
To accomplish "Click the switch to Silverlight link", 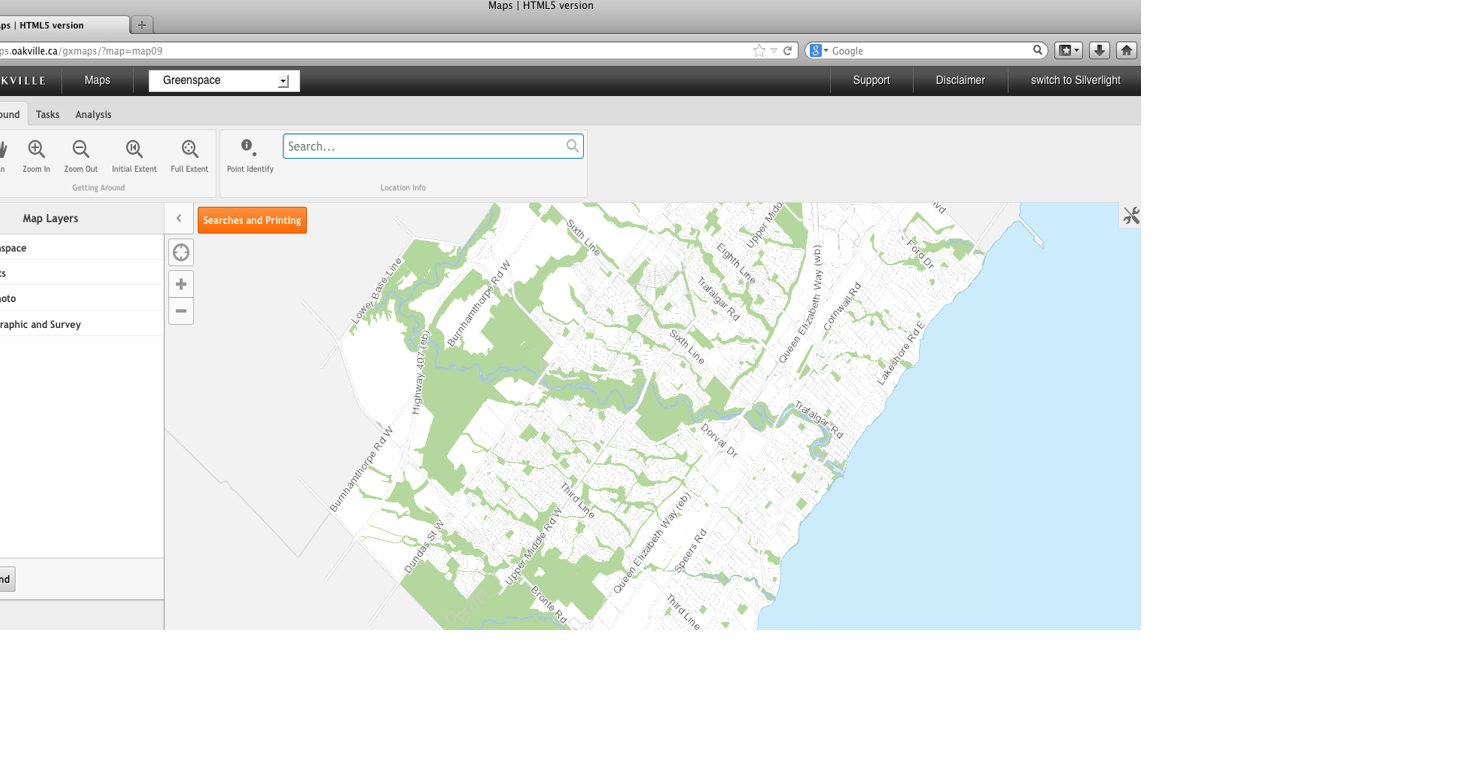I will click(1074, 80).
